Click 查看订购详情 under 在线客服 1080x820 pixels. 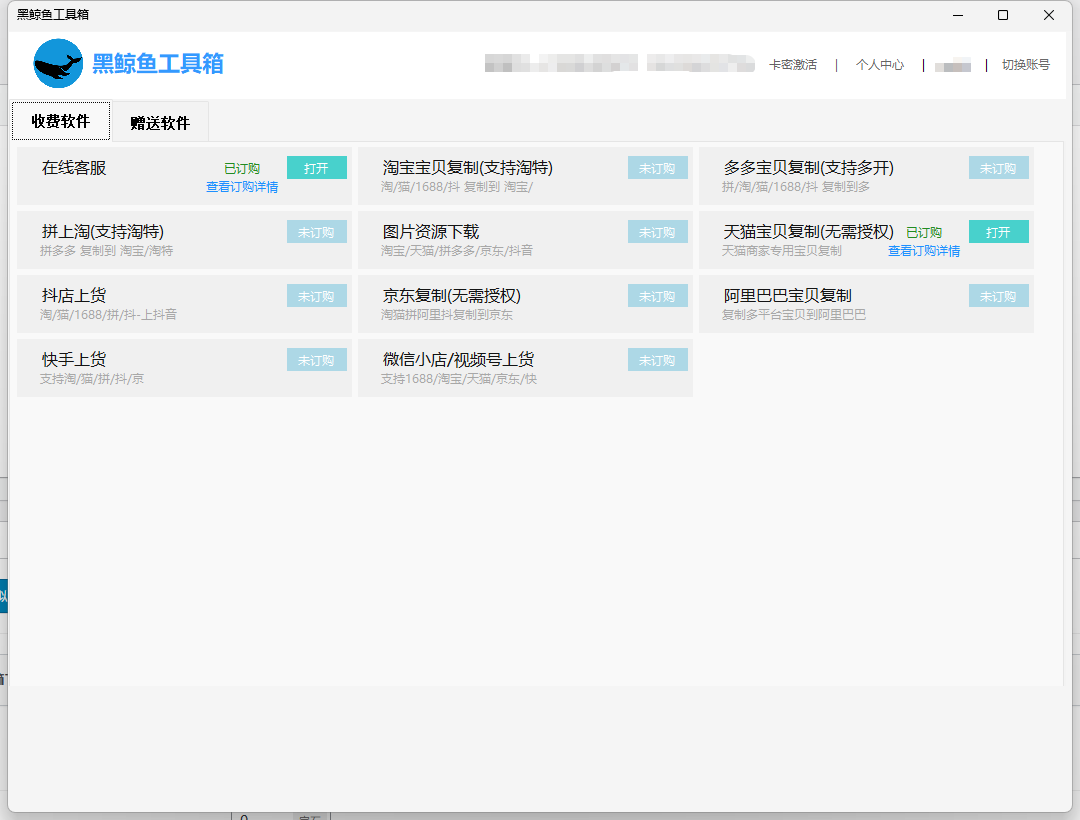pyautogui.click(x=242, y=187)
